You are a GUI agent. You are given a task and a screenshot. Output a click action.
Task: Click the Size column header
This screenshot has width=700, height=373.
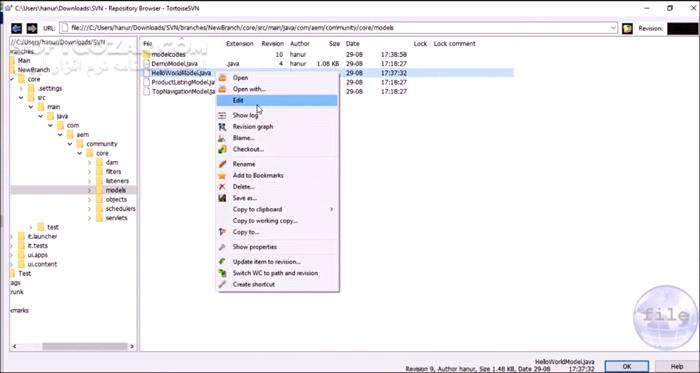coord(334,44)
